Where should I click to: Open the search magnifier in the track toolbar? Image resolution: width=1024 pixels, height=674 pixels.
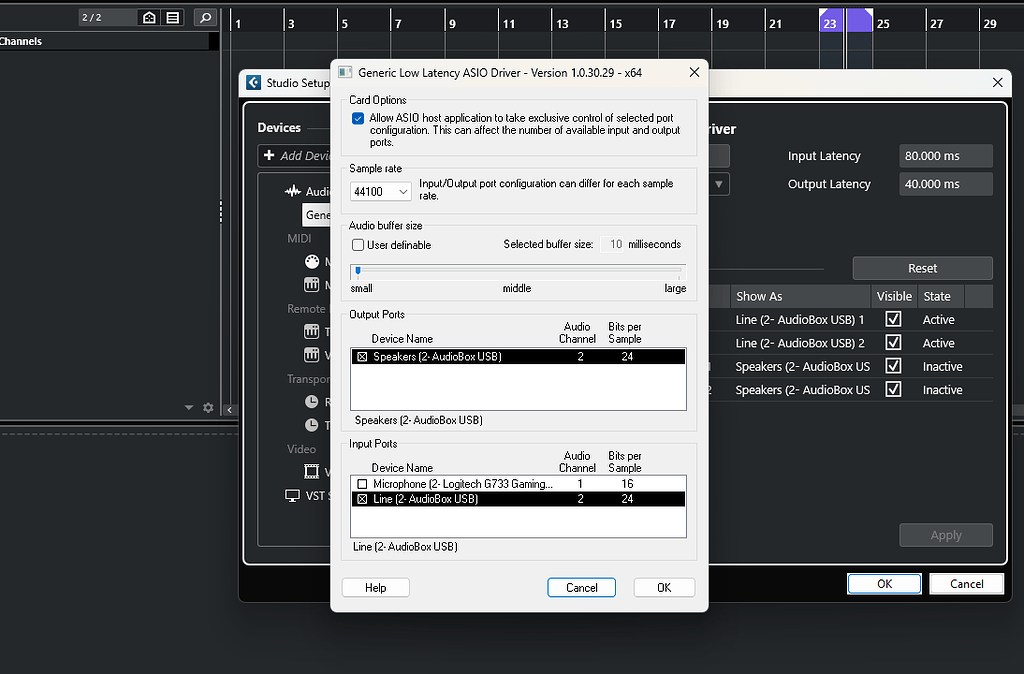point(205,17)
